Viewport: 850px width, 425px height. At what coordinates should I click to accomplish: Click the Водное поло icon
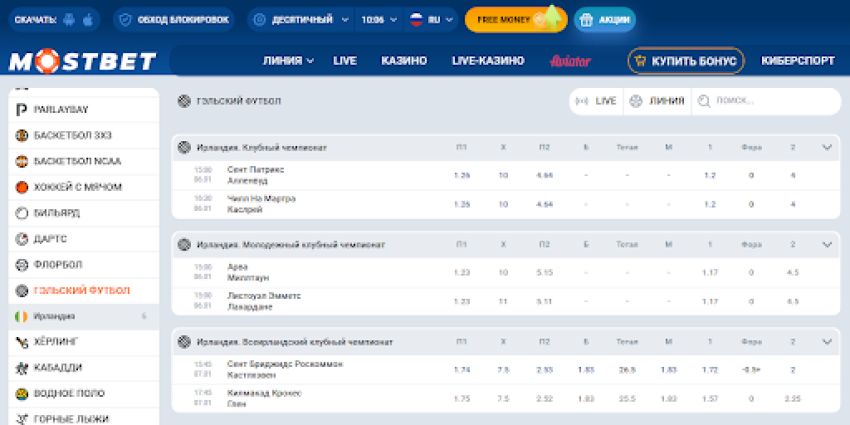pyautogui.click(x=22, y=394)
